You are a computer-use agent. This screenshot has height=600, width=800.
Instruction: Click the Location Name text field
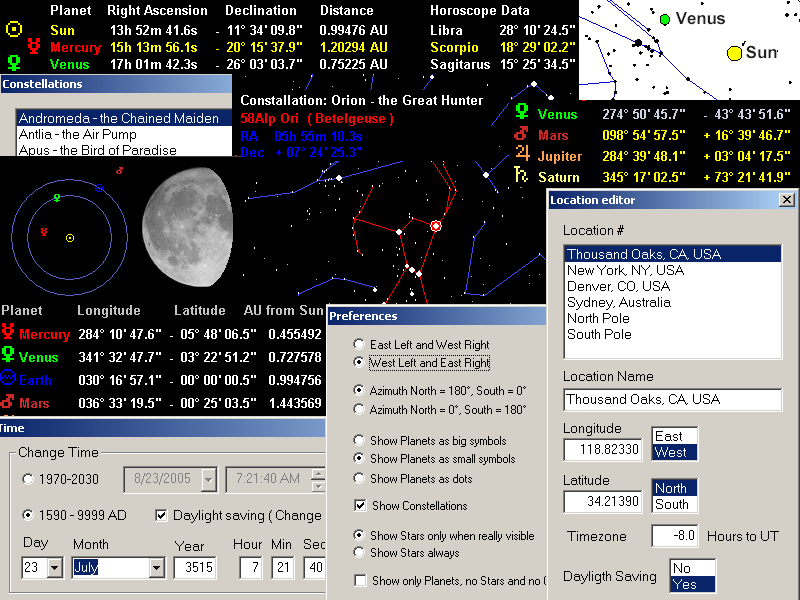click(672, 399)
